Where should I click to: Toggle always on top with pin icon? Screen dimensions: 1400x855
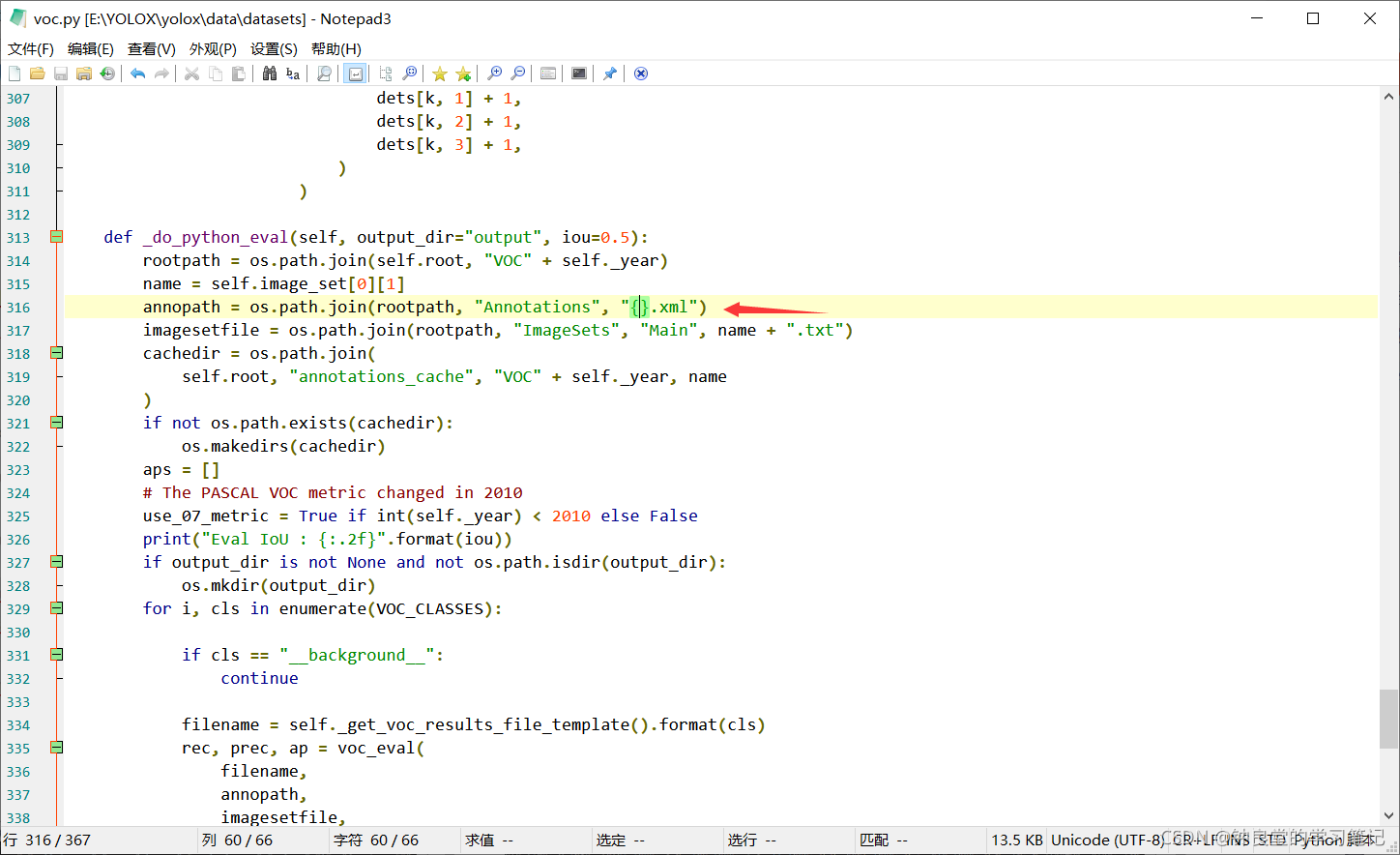click(610, 74)
